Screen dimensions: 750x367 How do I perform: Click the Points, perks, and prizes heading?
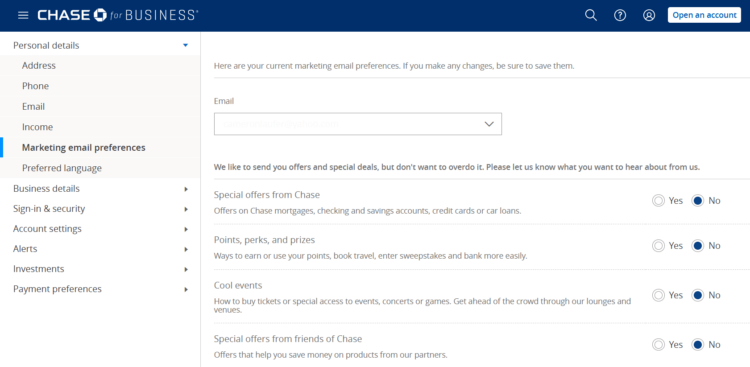pyautogui.click(x=265, y=240)
